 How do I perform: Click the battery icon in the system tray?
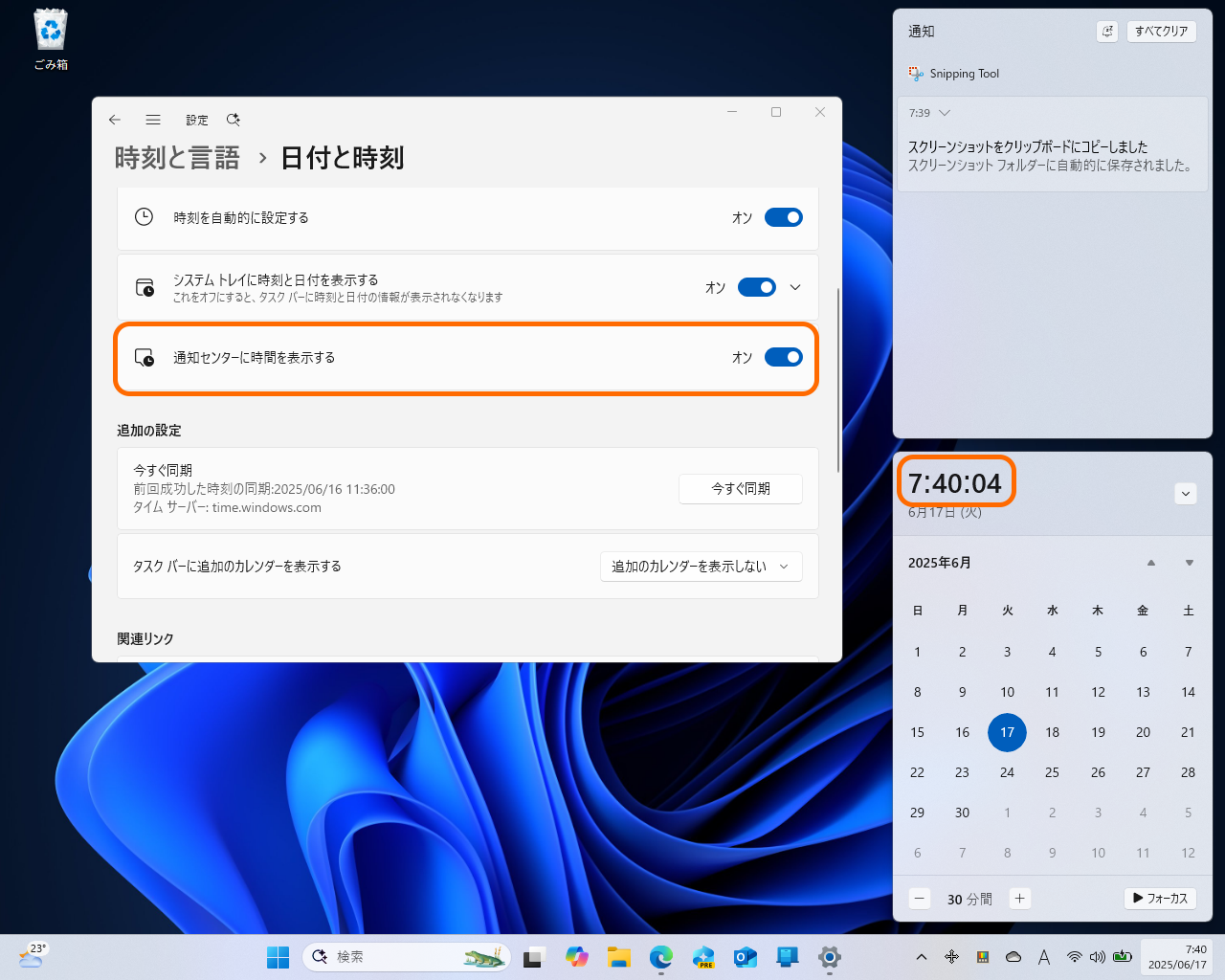pos(1123,954)
